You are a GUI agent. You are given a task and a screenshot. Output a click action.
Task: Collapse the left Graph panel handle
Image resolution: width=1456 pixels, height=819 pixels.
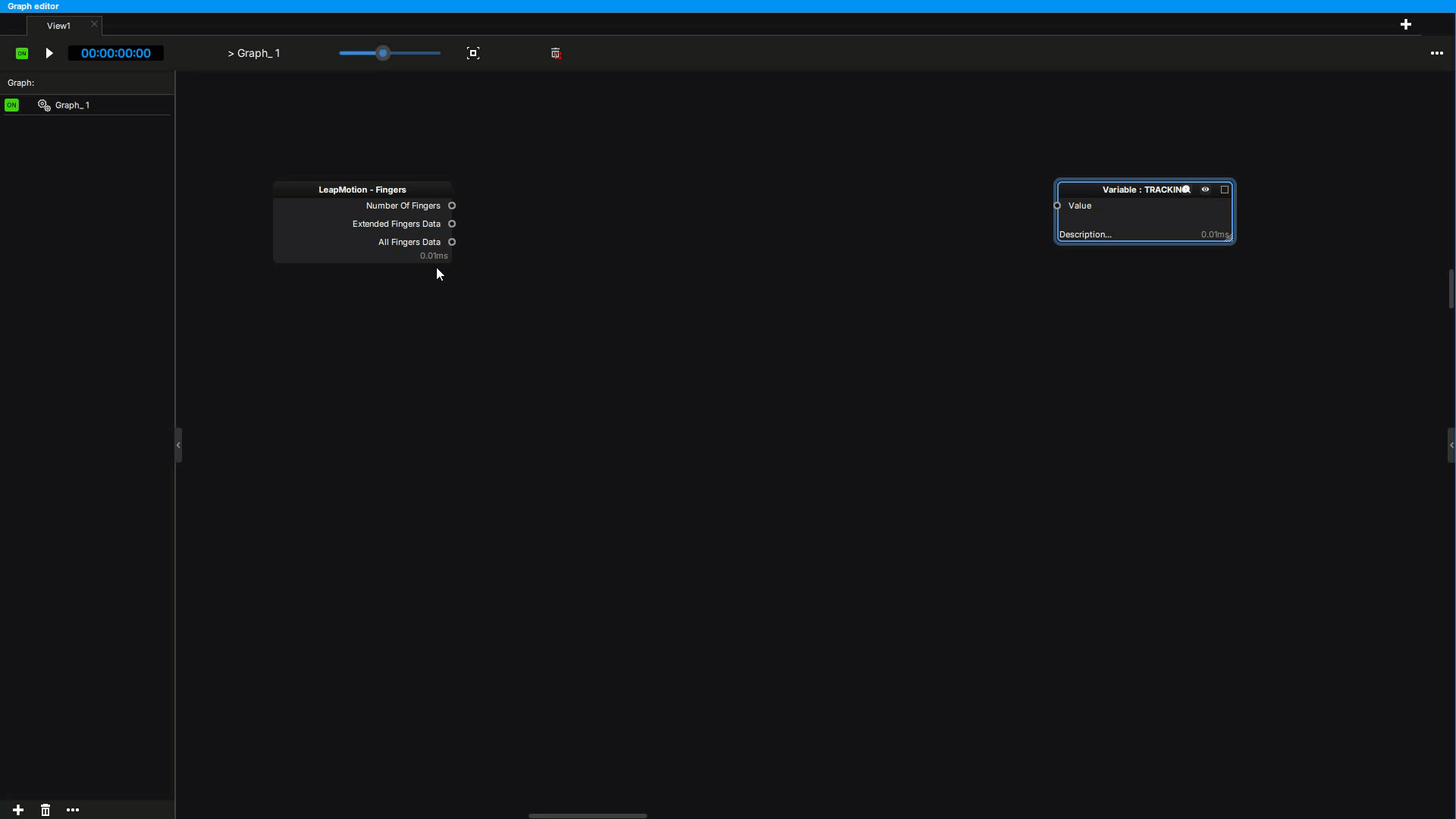click(x=178, y=445)
